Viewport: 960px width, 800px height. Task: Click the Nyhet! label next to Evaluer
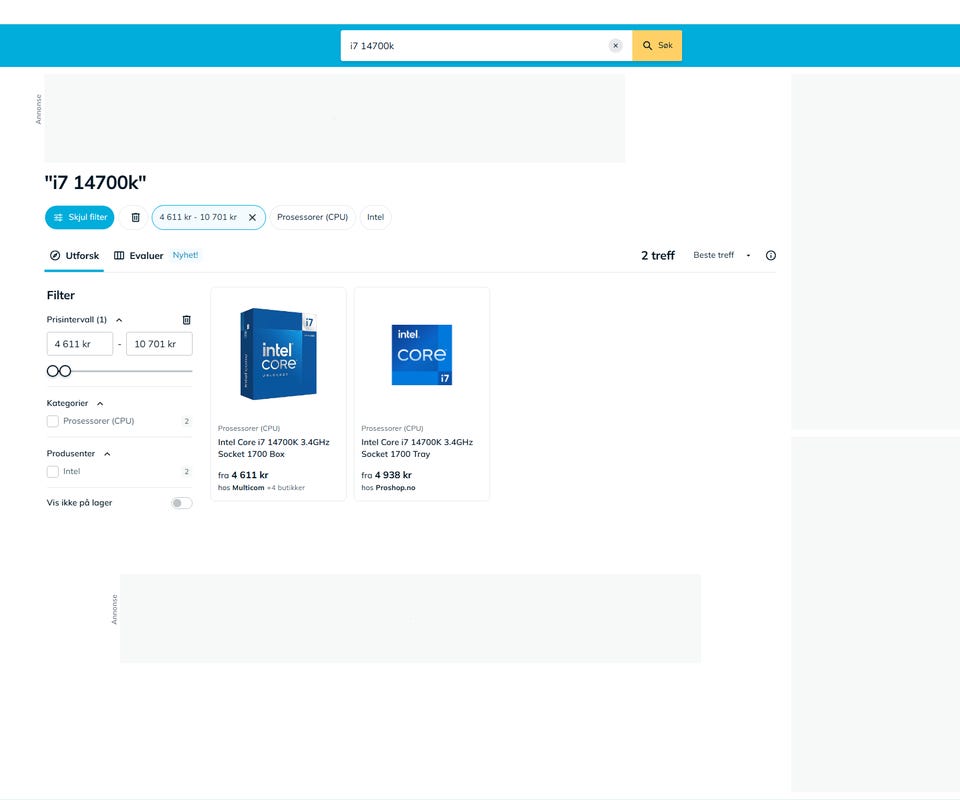(186, 255)
